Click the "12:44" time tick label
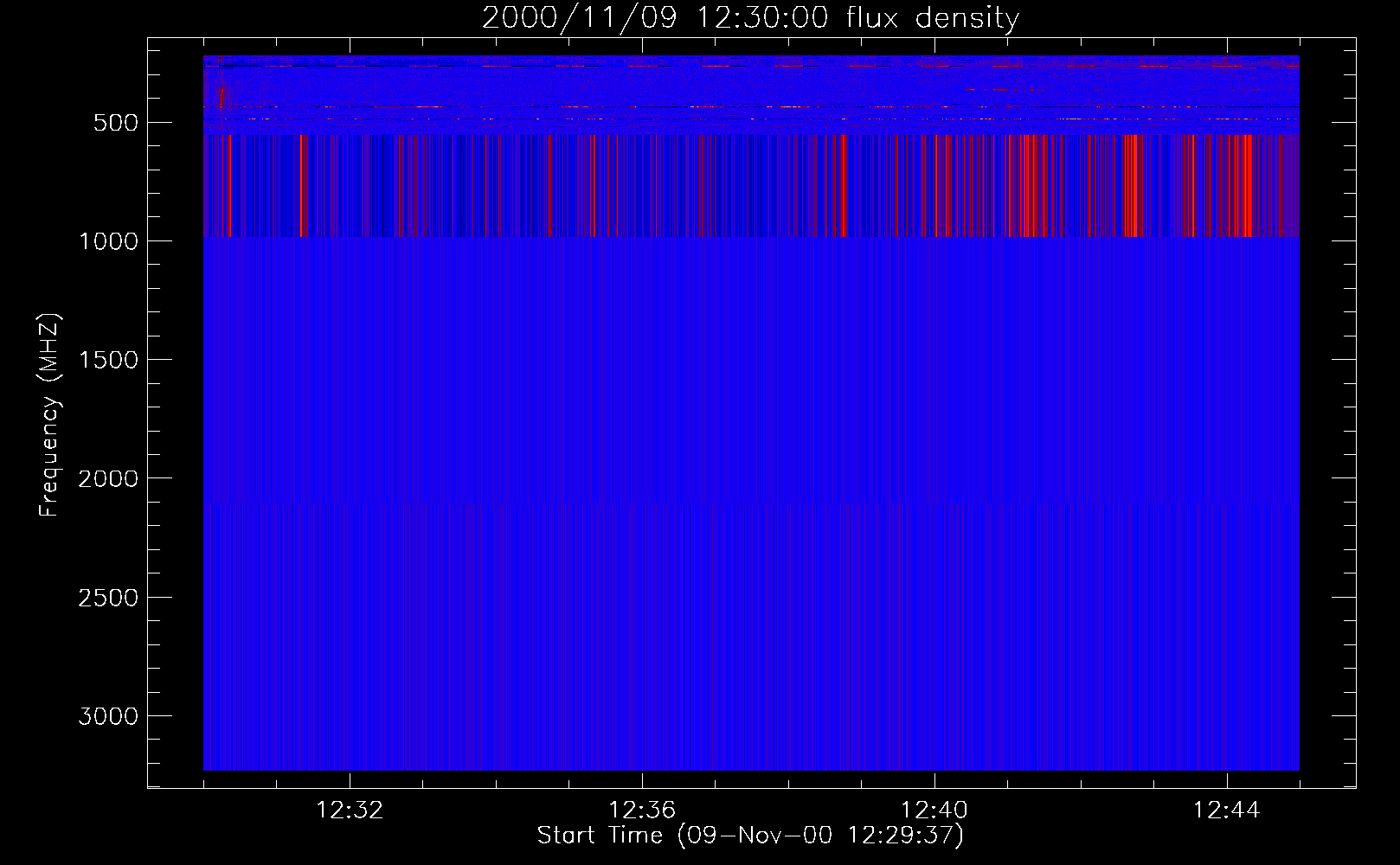This screenshot has width=1400, height=865. point(1227,811)
